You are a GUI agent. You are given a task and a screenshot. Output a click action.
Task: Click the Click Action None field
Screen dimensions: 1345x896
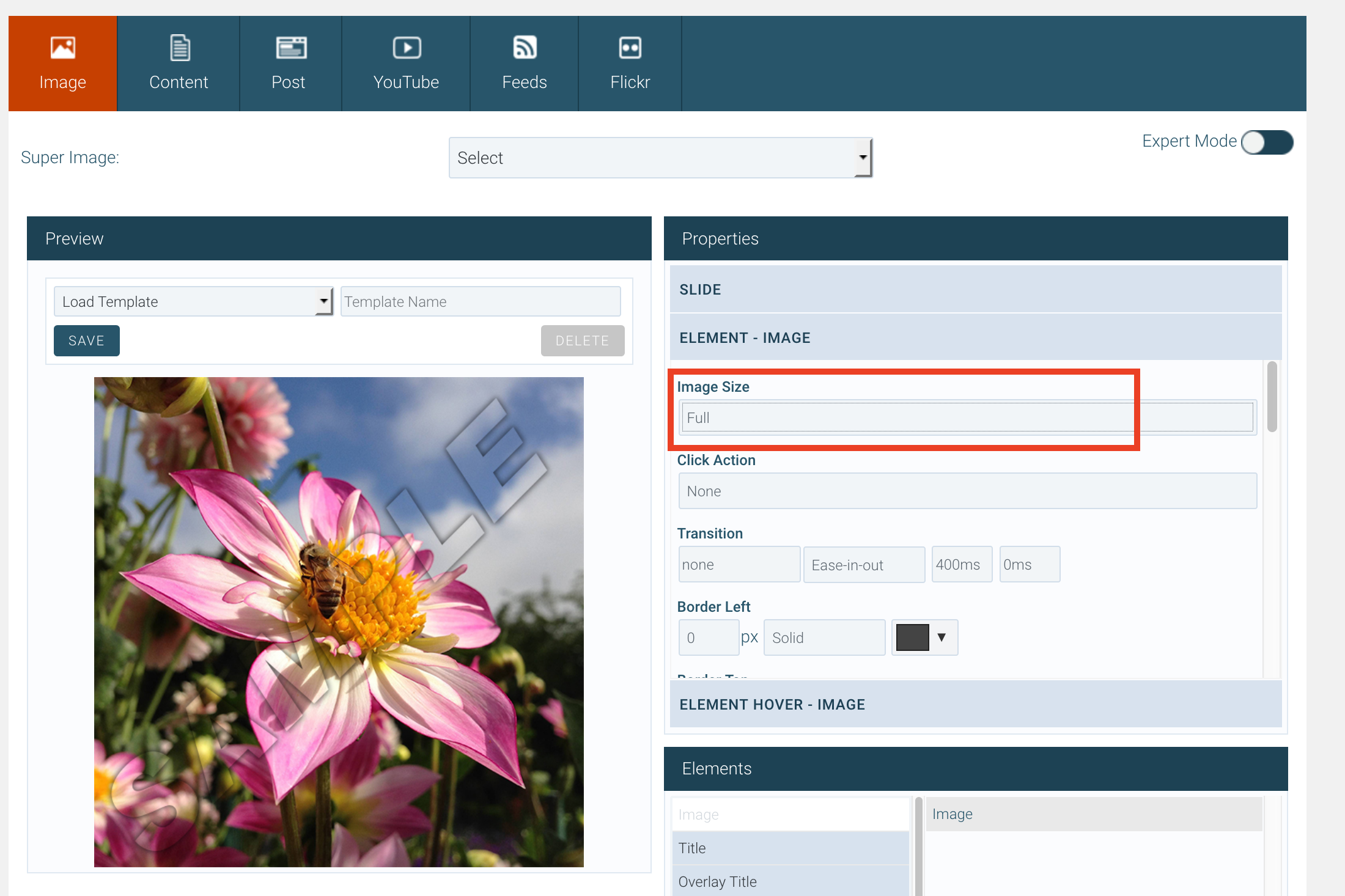tap(967, 491)
